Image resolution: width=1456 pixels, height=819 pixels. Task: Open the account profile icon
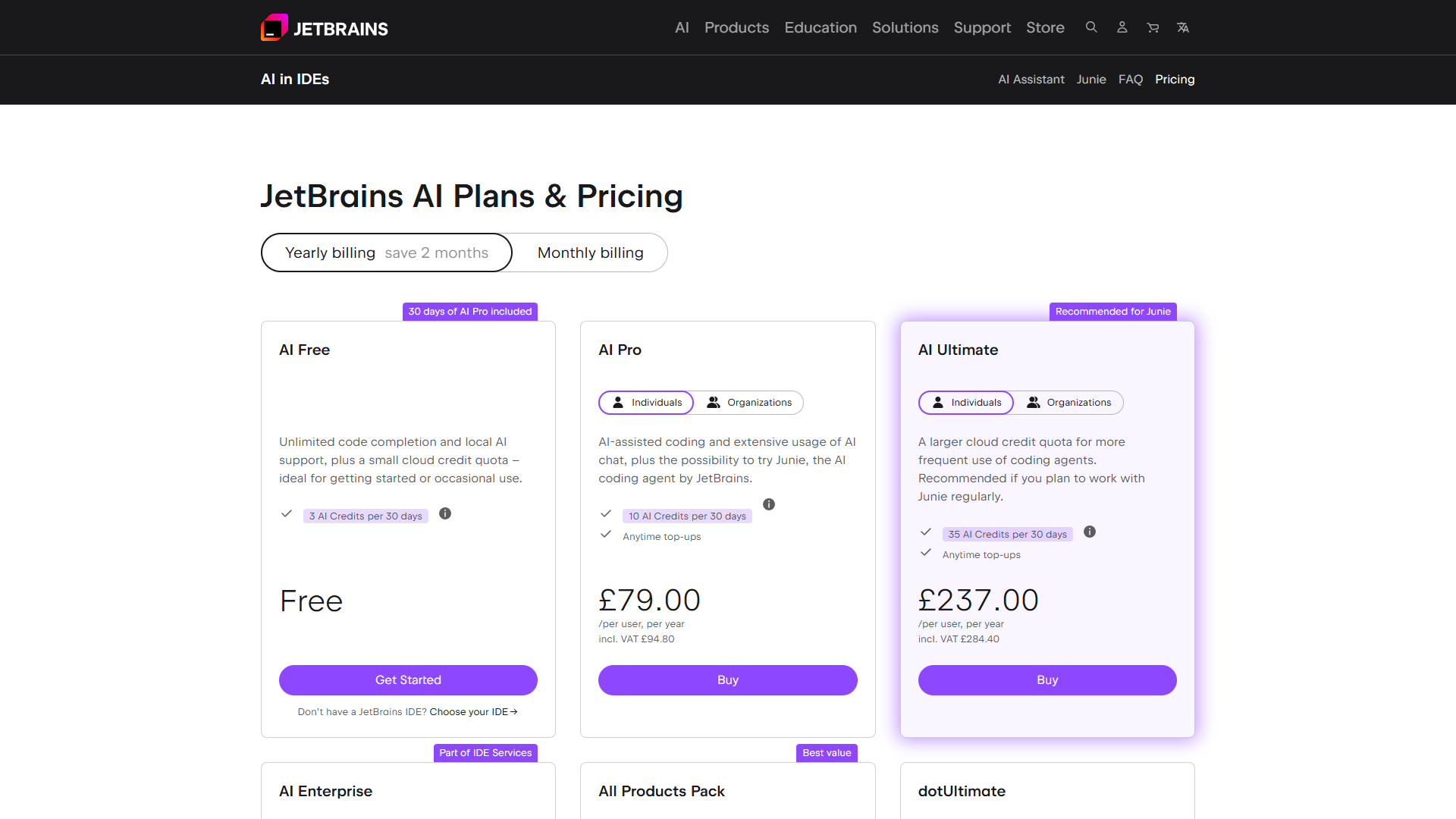[1122, 27]
